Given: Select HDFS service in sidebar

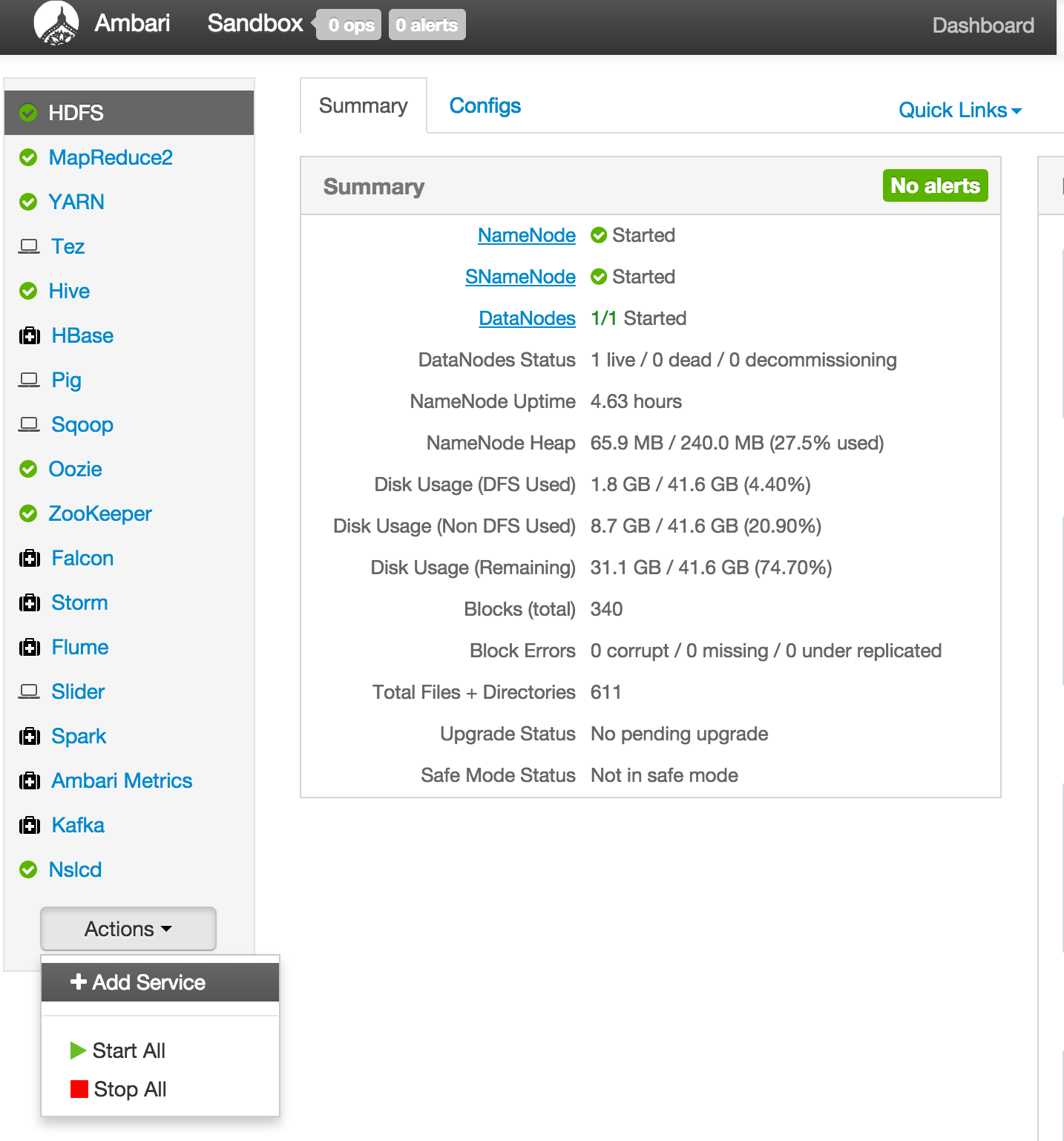Looking at the screenshot, I should [x=129, y=113].
